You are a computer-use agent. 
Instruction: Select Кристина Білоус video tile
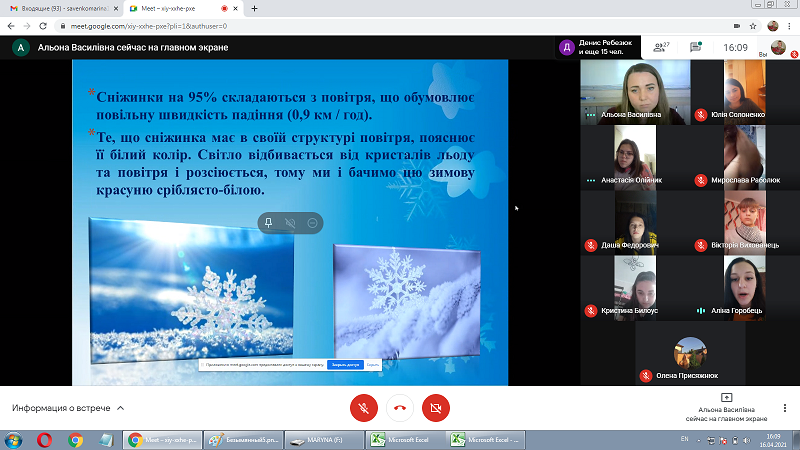coord(635,288)
